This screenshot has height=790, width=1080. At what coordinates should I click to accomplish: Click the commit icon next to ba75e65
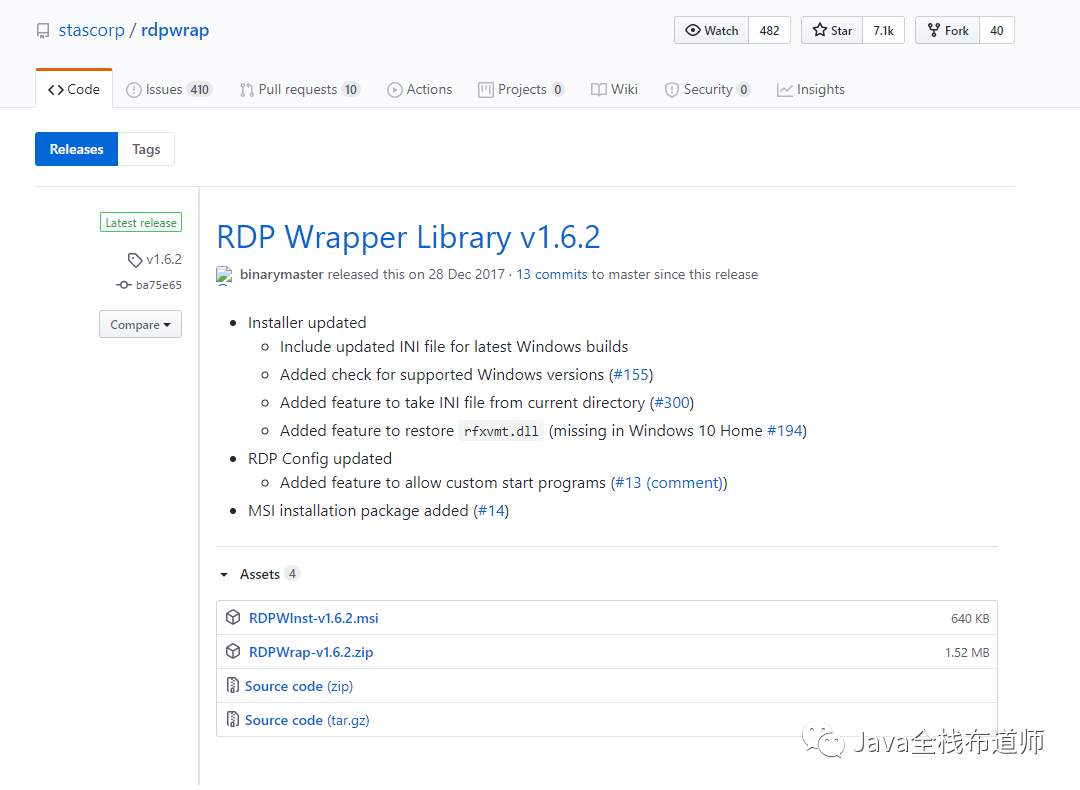[124, 285]
